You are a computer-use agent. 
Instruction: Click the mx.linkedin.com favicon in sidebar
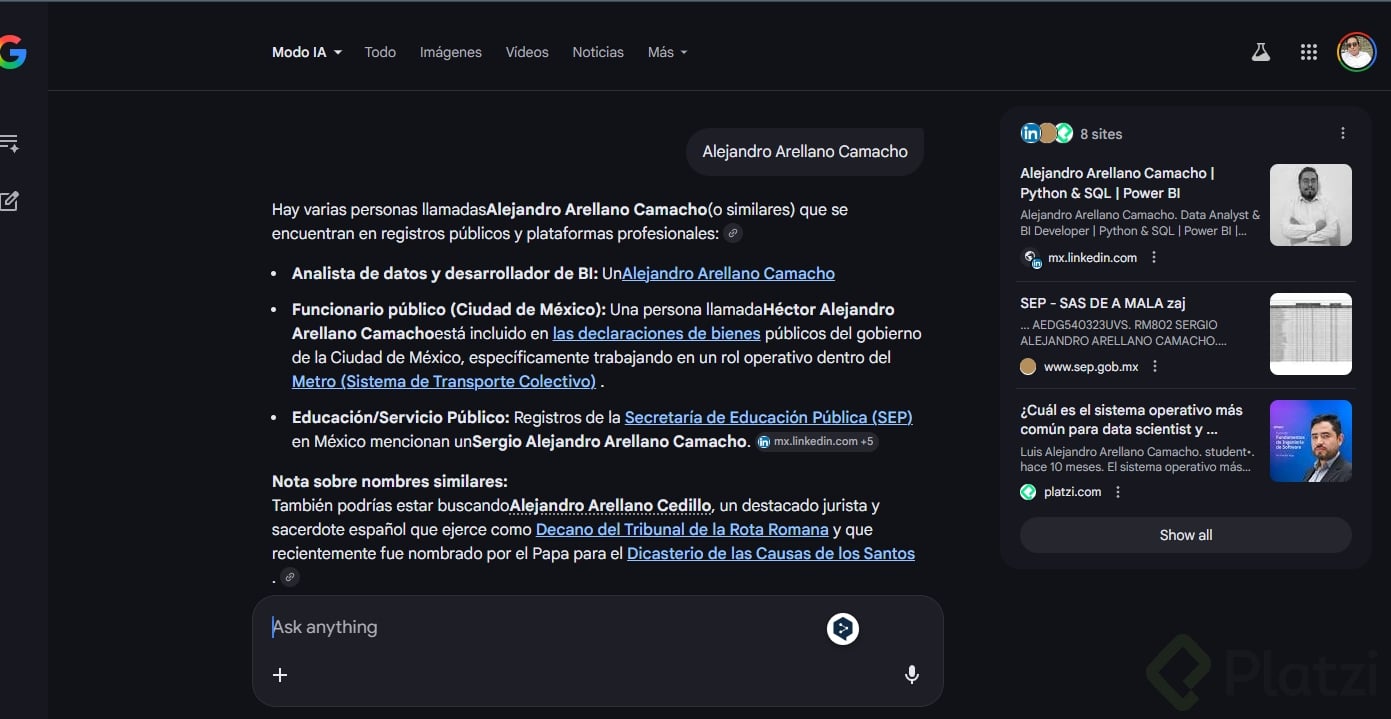point(1030,258)
